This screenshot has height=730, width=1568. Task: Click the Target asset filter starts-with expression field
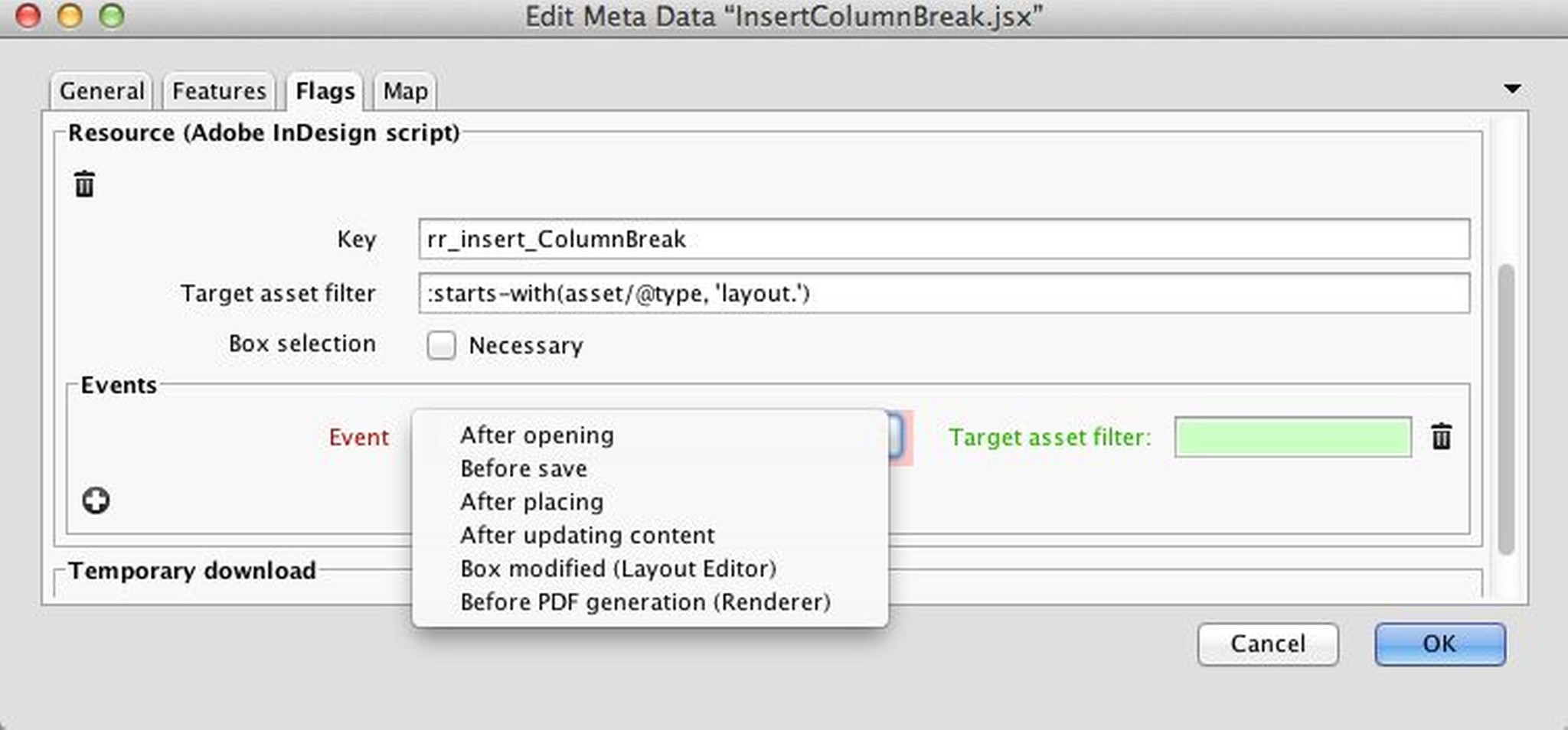click(942, 293)
